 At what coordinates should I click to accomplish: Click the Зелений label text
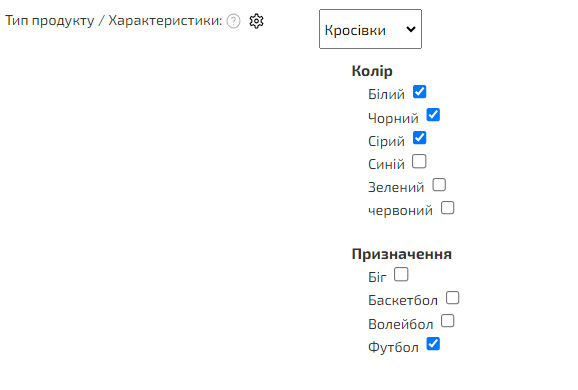[x=396, y=187]
